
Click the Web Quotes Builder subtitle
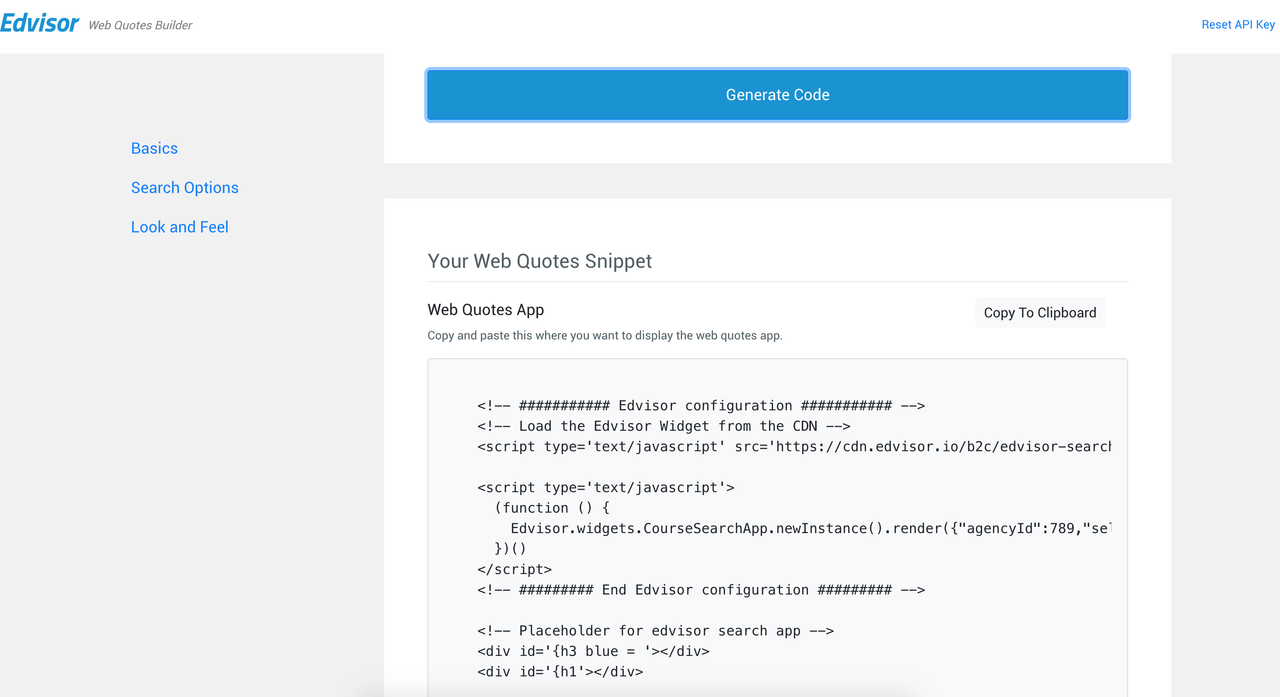pyautogui.click(x=140, y=25)
